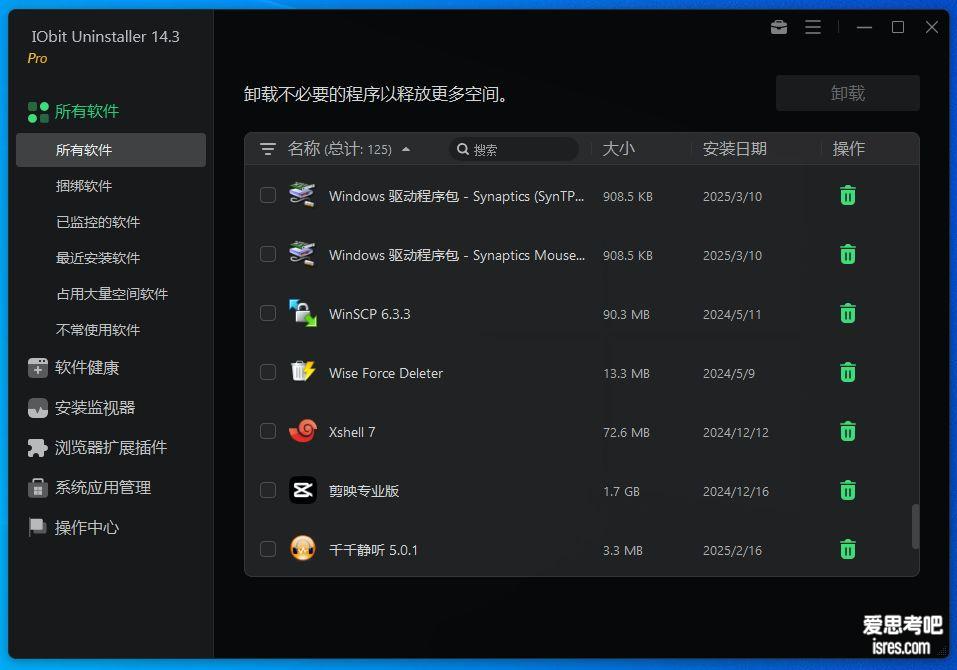Sort by the 大小 column header
Screen dimensions: 957x670
click(x=618, y=149)
